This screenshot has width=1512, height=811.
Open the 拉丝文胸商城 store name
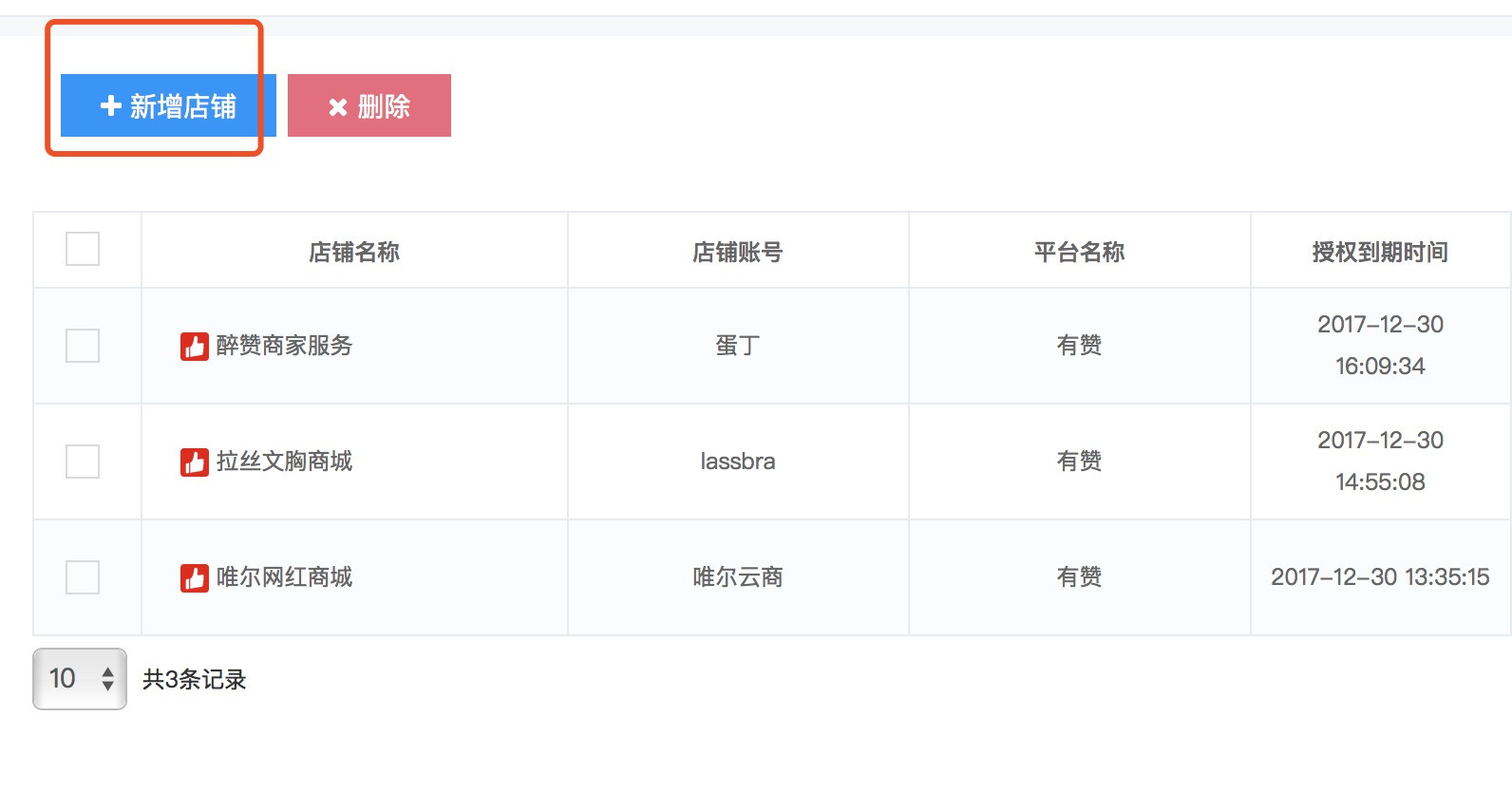pos(284,462)
